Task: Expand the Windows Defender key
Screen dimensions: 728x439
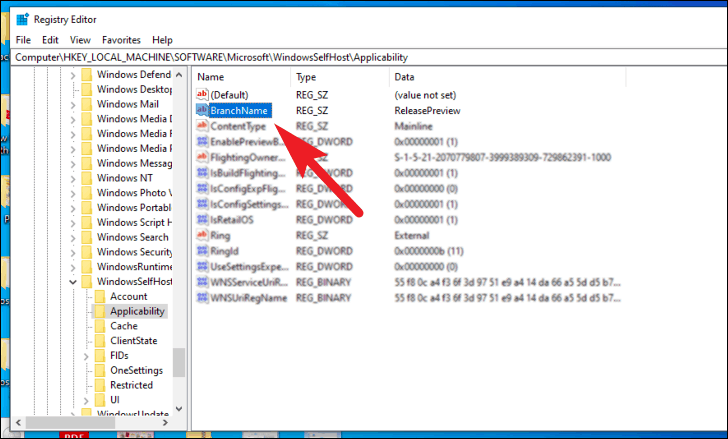Action: click(x=73, y=75)
